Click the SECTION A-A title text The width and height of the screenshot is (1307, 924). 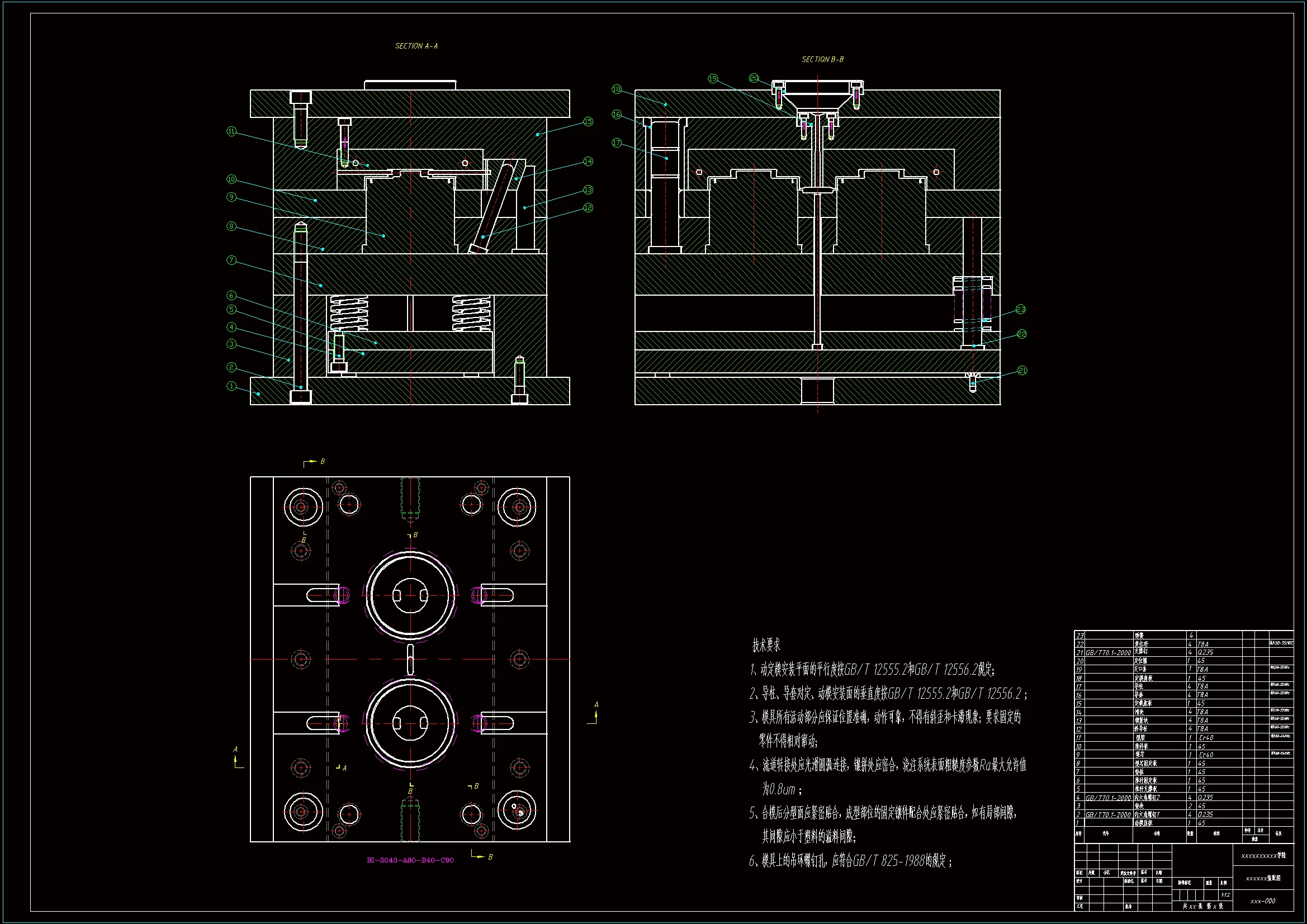tap(416, 46)
